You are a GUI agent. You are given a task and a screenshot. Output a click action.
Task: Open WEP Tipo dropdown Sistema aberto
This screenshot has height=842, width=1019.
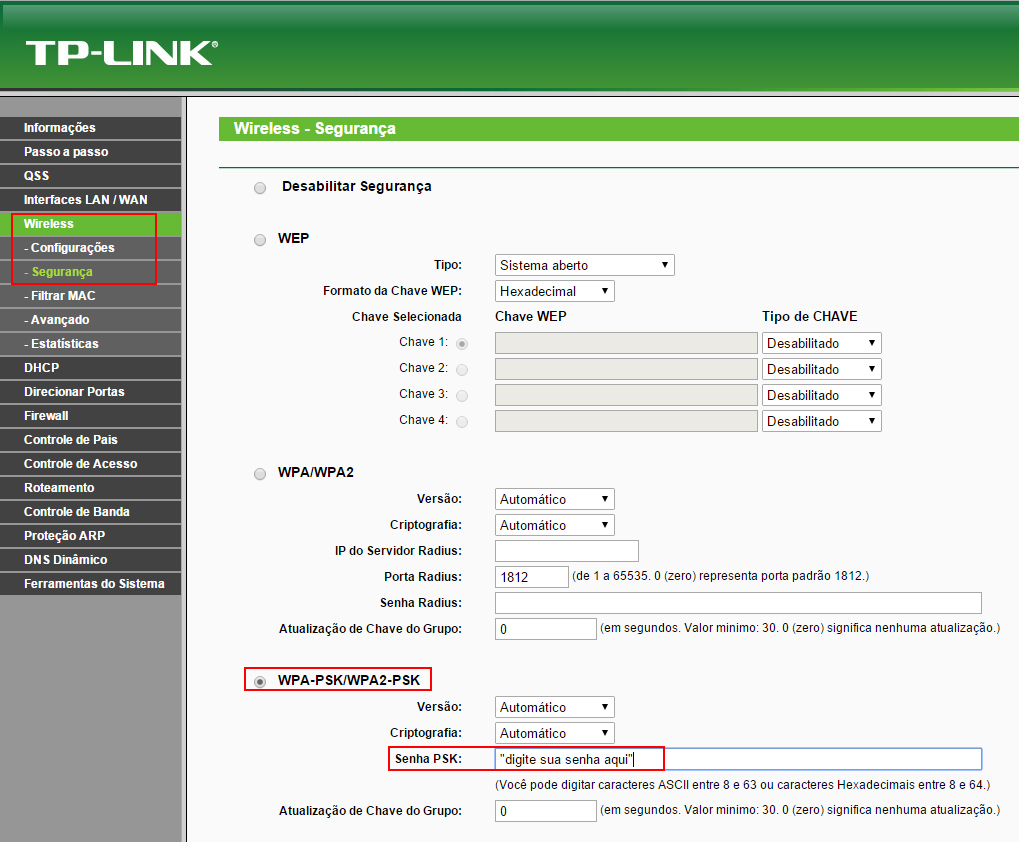584,265
